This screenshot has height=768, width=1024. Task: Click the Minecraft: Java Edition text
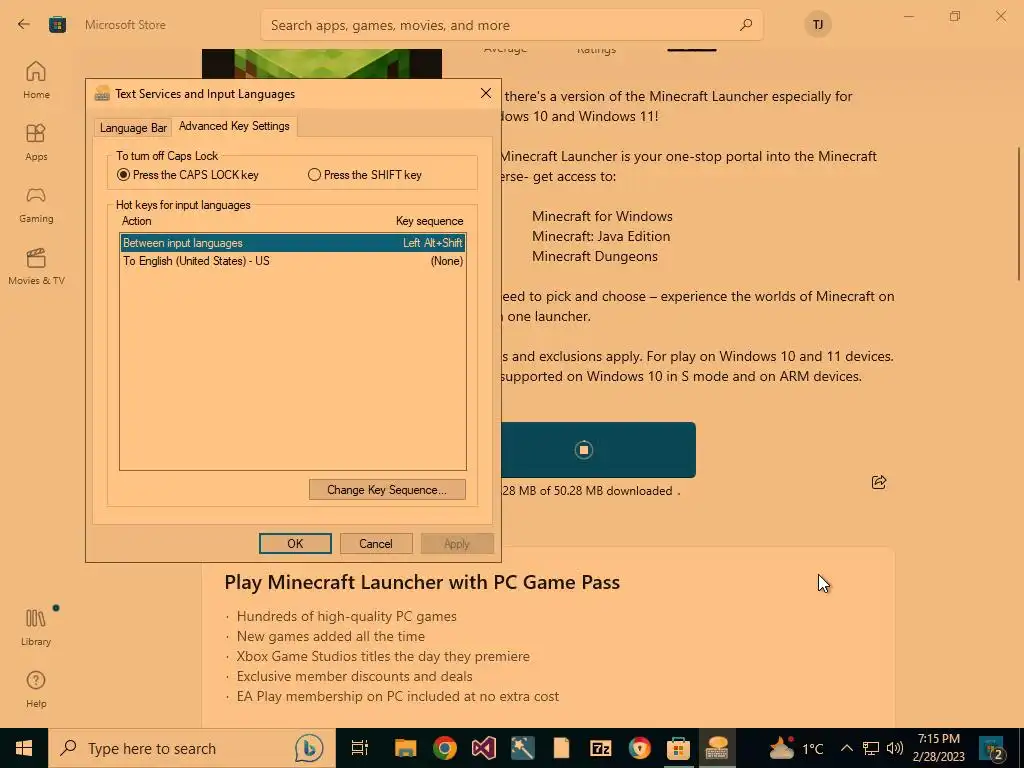[601, 236]
